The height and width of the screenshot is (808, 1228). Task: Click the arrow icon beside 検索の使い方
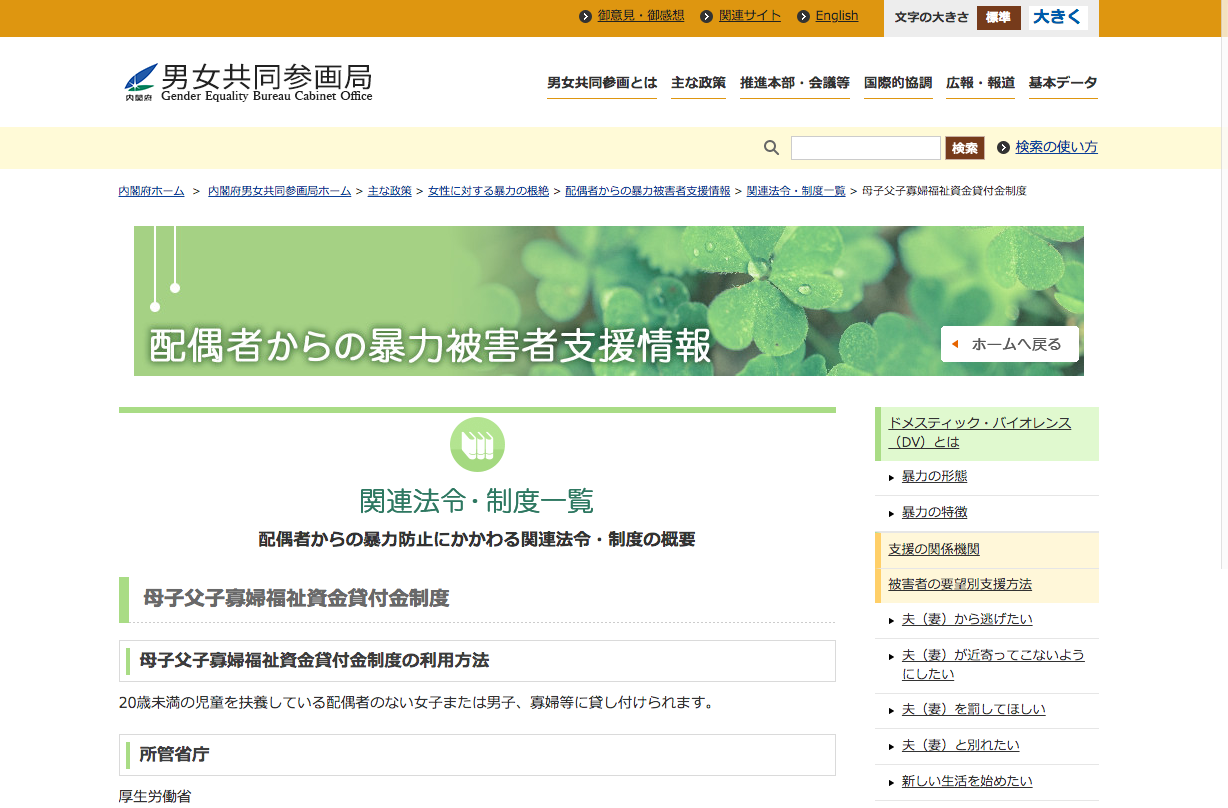point(1003,148)
